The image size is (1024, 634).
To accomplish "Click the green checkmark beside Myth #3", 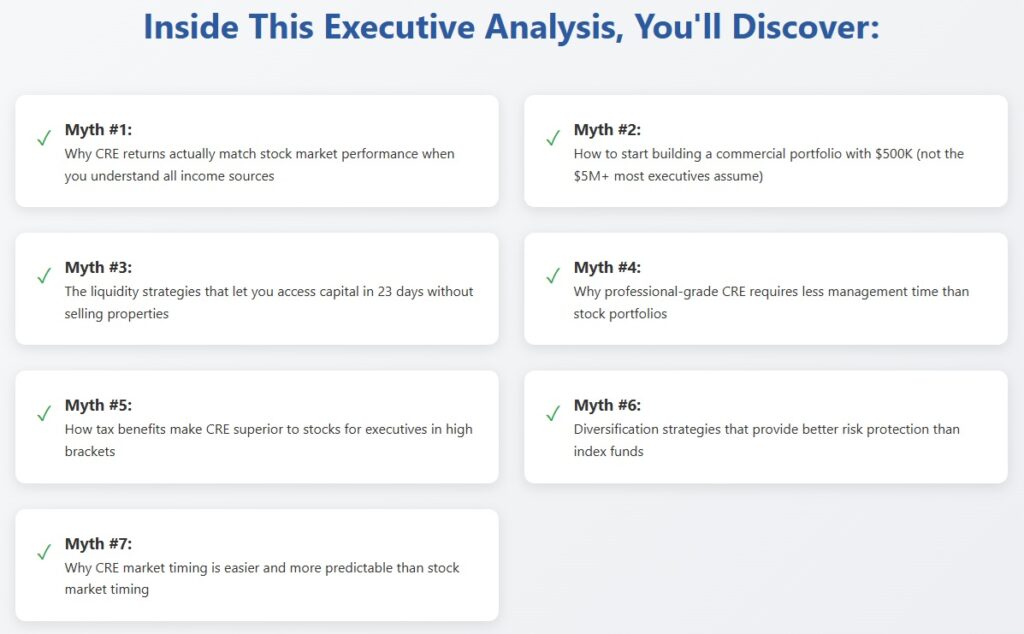I will [x=44, y=276].
